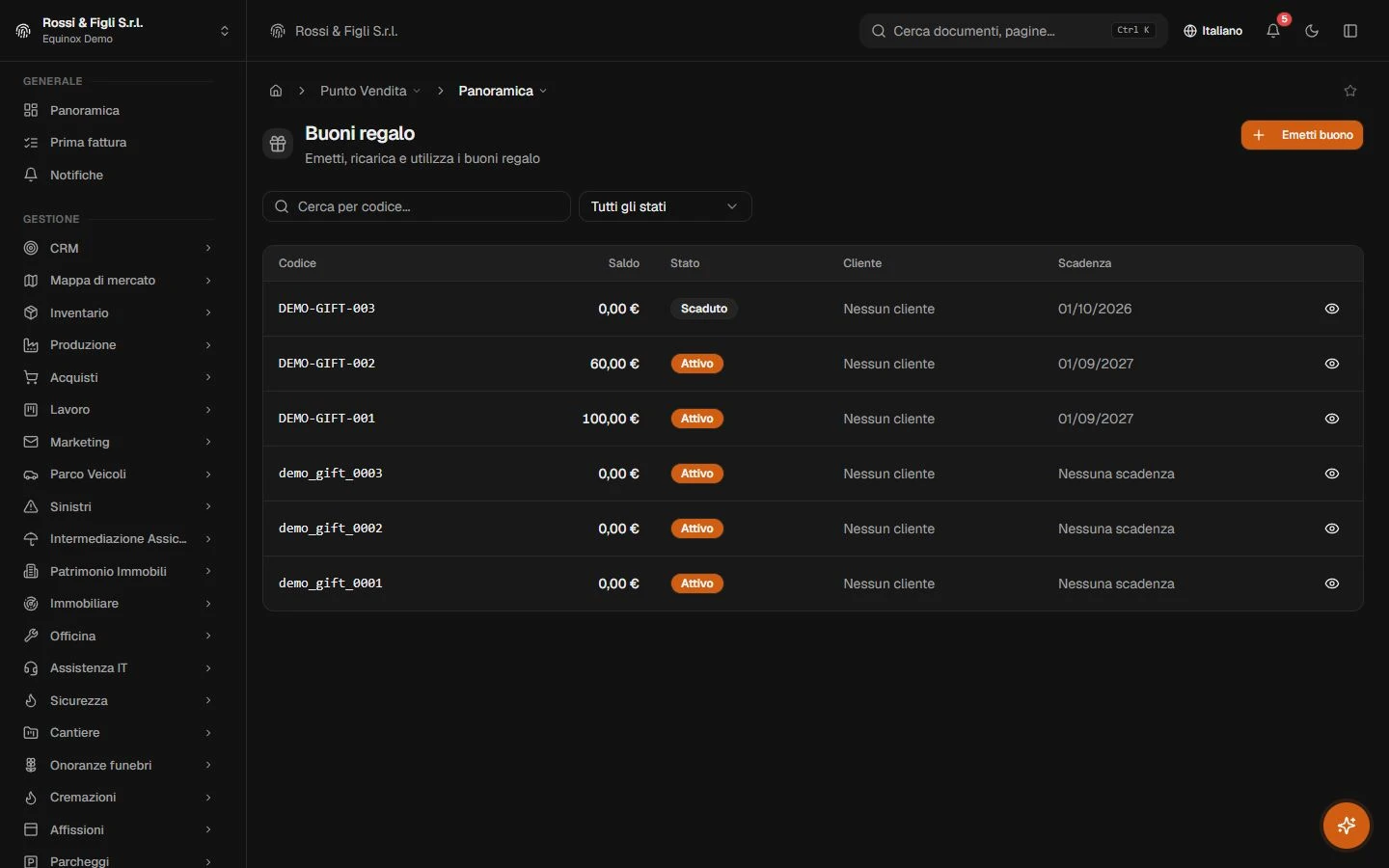Screen dimensions: 1389x868
Task: View details of DEMO-GIFT-003 via eye icon
Action: pyautogui.click(x=1332, y=309)
